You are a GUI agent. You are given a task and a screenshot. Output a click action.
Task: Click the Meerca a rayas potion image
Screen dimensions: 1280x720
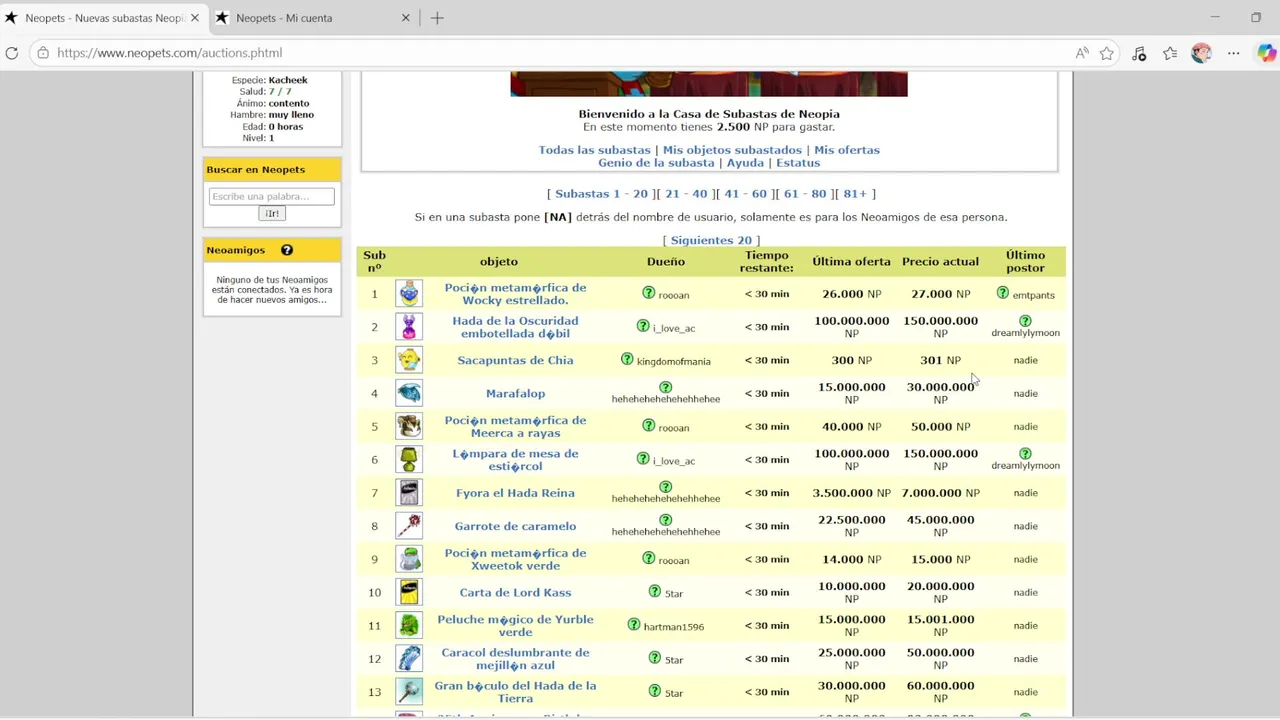pos(409,426)
